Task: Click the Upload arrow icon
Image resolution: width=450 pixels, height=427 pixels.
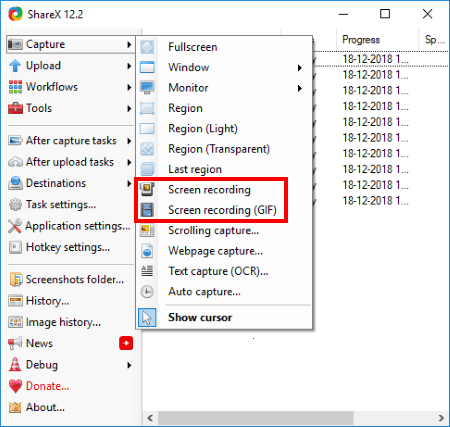Action: (15, 66)
